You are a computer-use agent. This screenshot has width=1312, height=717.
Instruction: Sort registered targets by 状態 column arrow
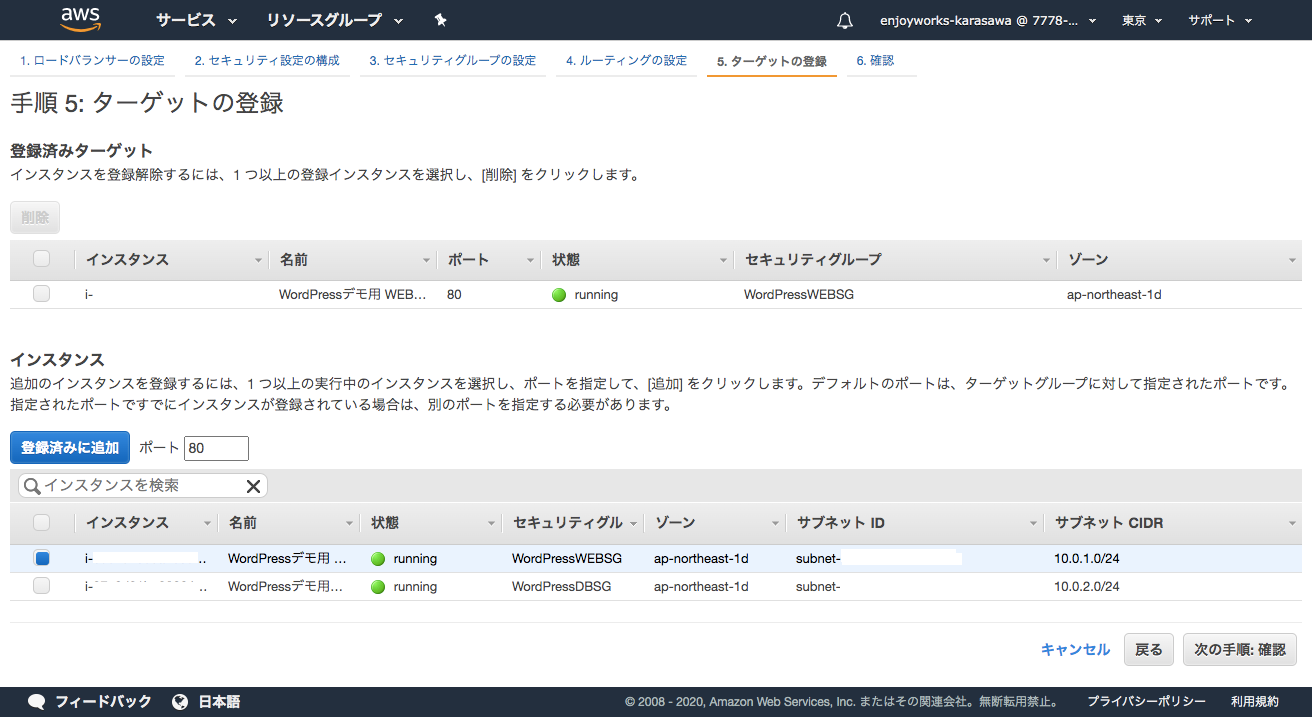[x=723, y=260]
